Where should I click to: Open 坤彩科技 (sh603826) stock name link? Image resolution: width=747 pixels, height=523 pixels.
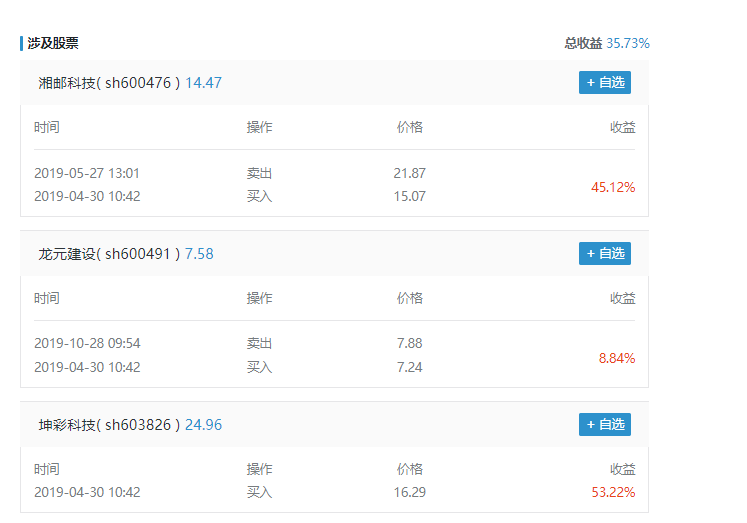[109, 425]
